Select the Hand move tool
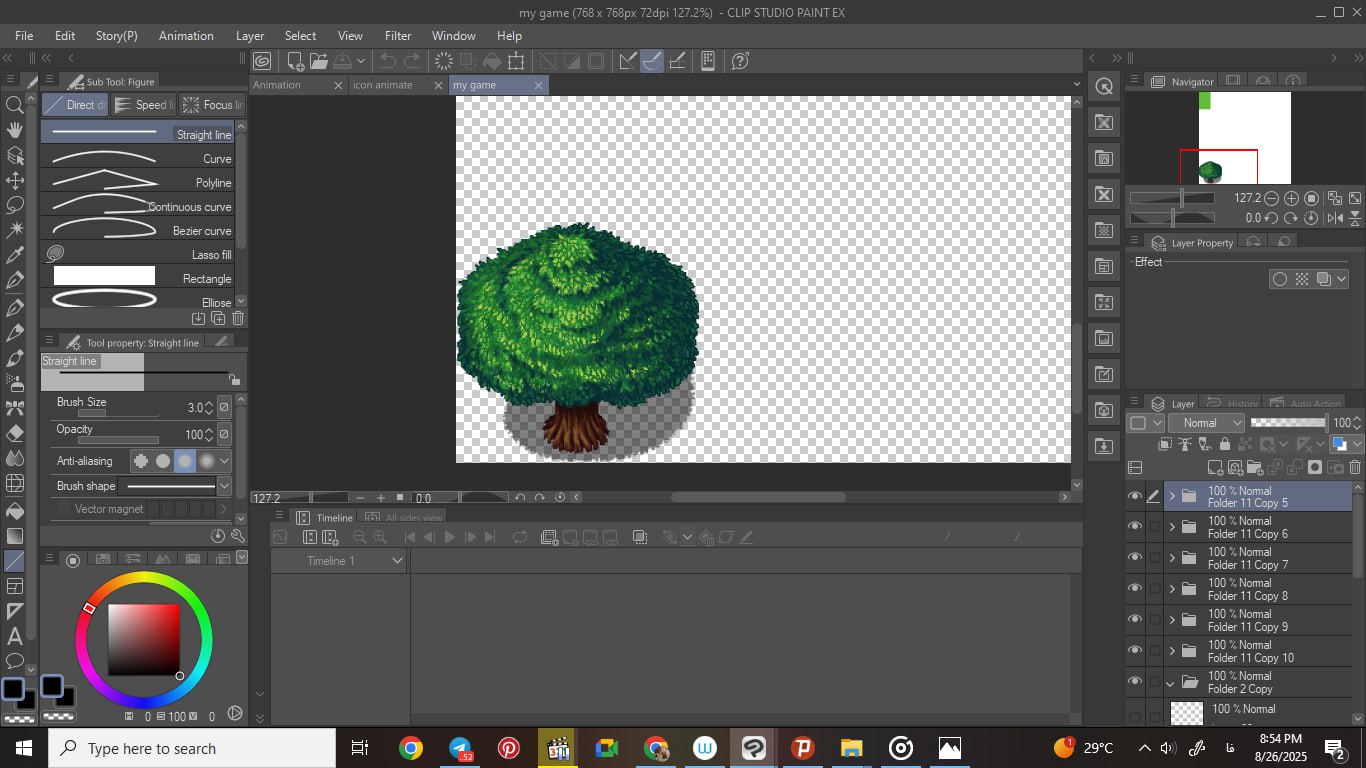This screenshot has width=1366, height=768. pyautogui.click(x=15, y=130)
